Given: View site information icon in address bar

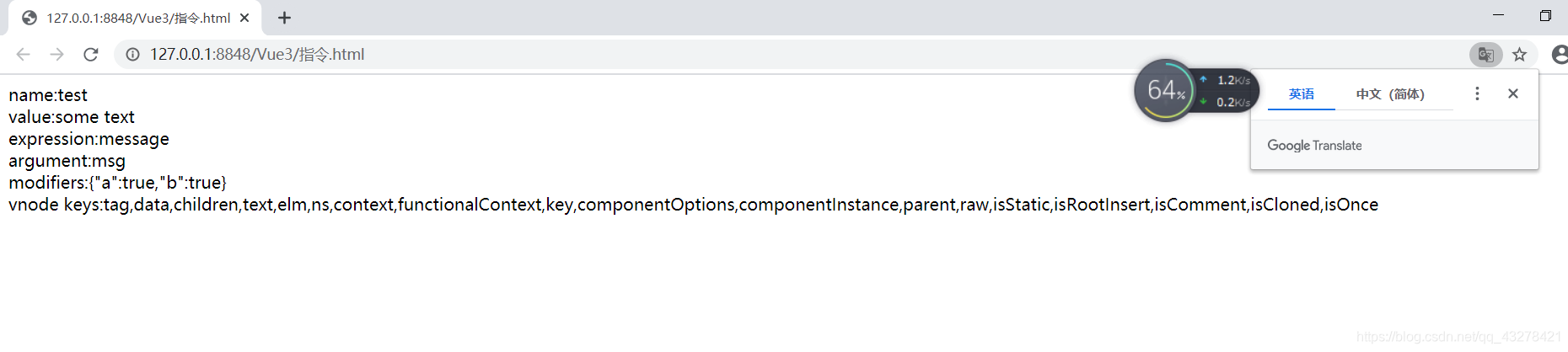Looking at the screenshot, I should click(132, 55).
